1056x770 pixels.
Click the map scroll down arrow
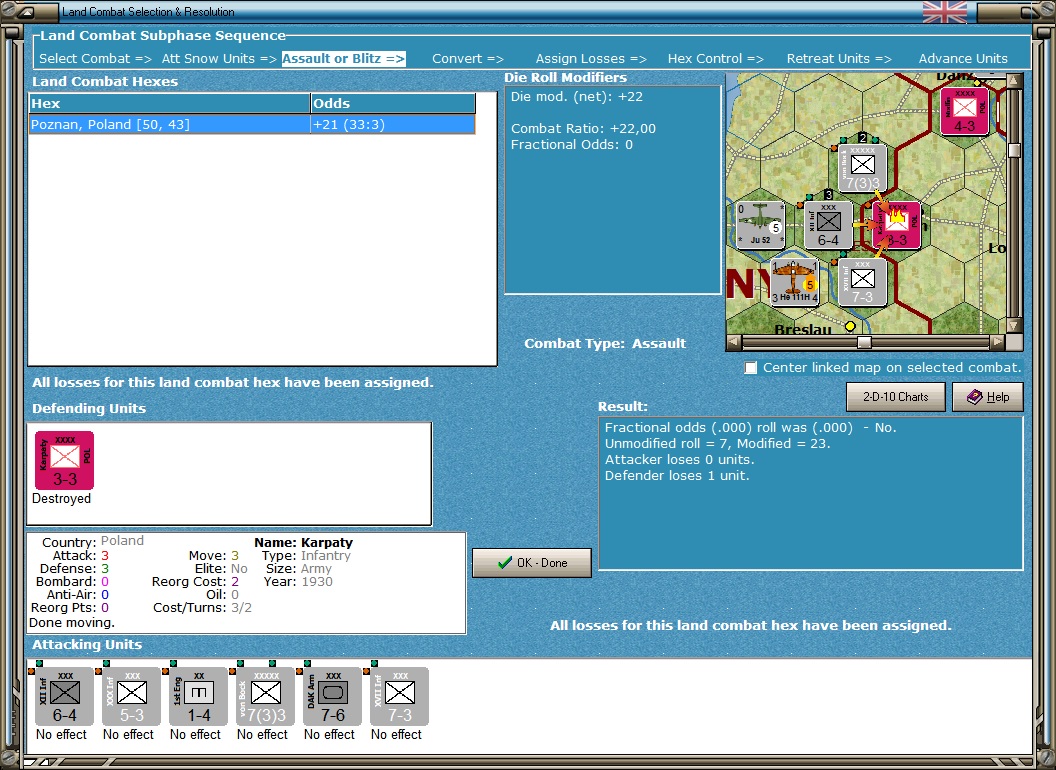click(x=1014, y=325)
